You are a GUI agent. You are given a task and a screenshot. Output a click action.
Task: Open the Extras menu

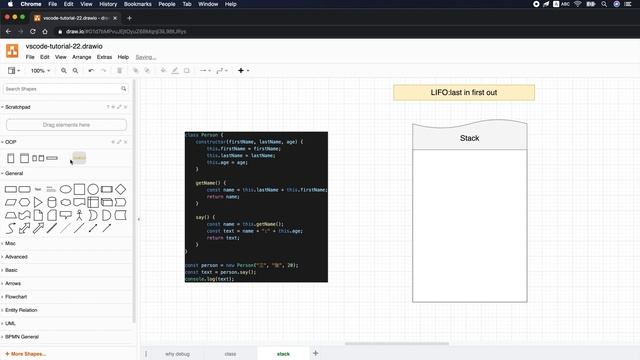pos(104,57)
